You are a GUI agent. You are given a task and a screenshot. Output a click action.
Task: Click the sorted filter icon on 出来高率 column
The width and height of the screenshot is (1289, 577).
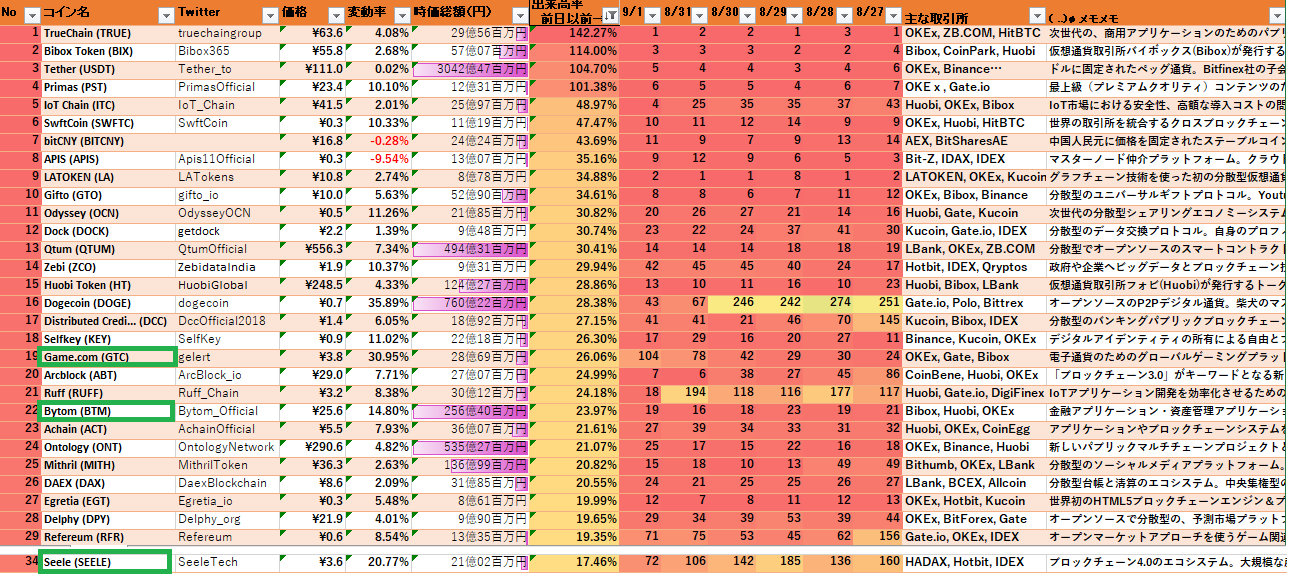point(609,15)
